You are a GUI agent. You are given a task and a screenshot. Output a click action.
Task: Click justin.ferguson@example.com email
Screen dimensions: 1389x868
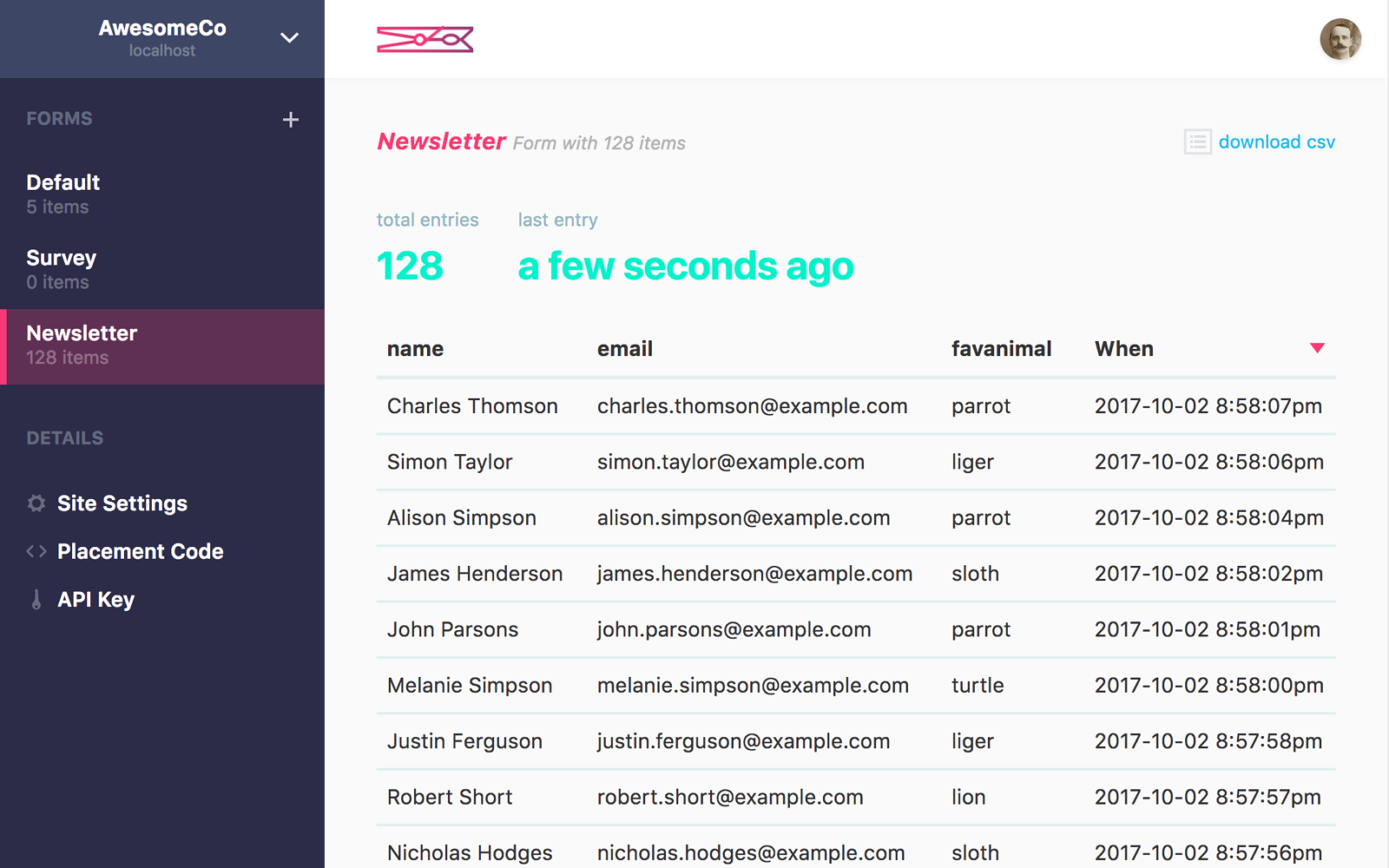[x=744, y=741]
